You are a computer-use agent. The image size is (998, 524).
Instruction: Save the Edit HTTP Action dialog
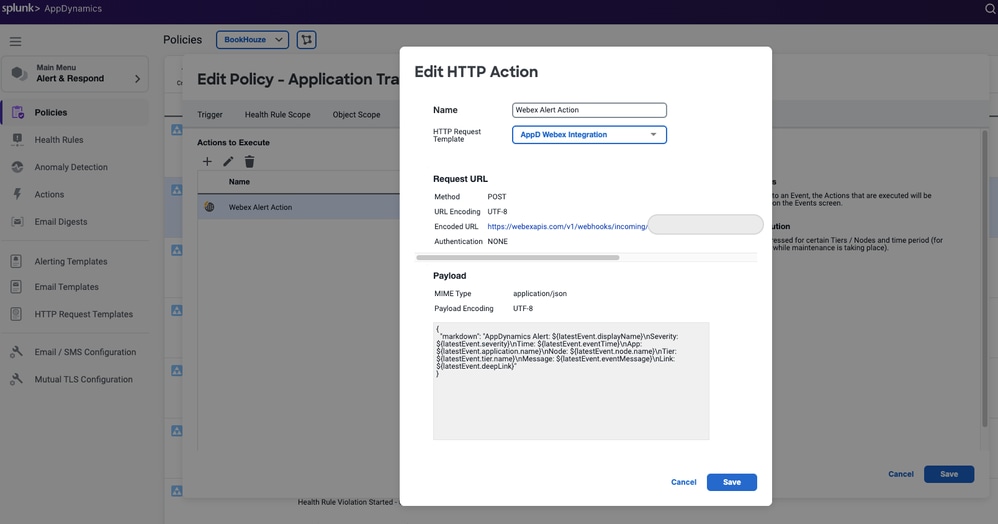click(731, 482)
